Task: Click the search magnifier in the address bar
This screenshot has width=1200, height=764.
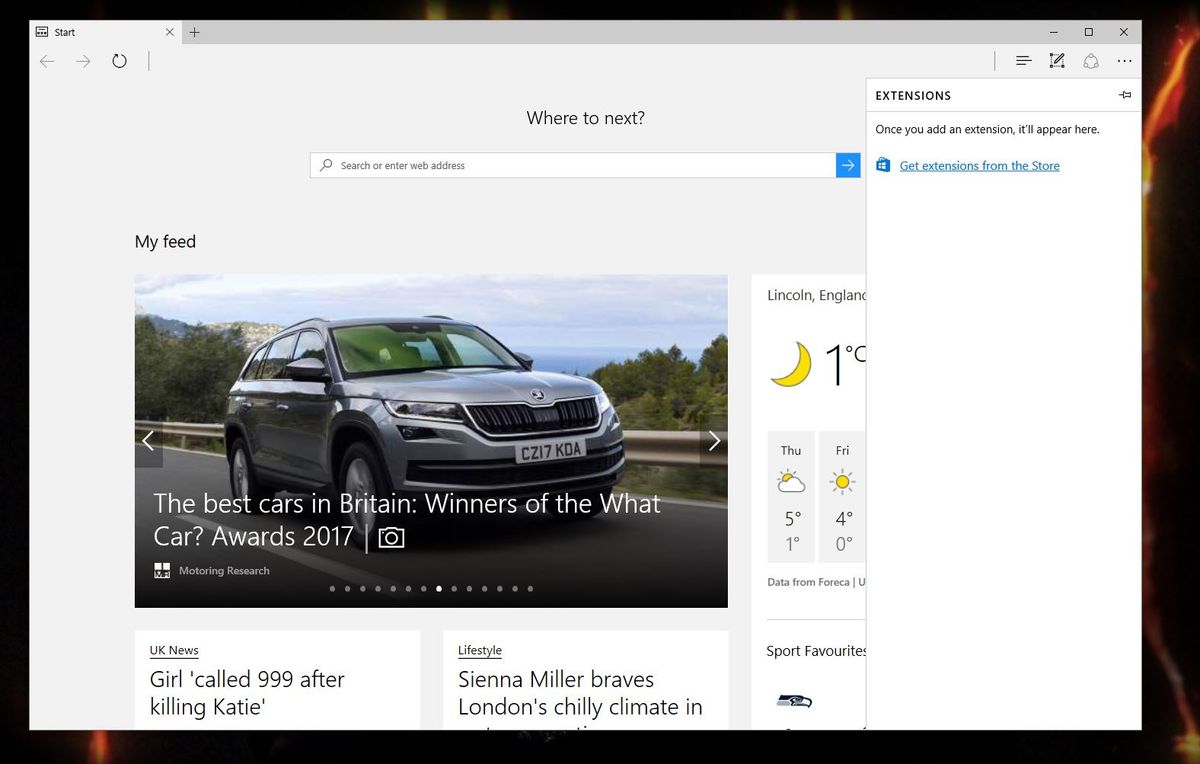Action: coord(327,165)
